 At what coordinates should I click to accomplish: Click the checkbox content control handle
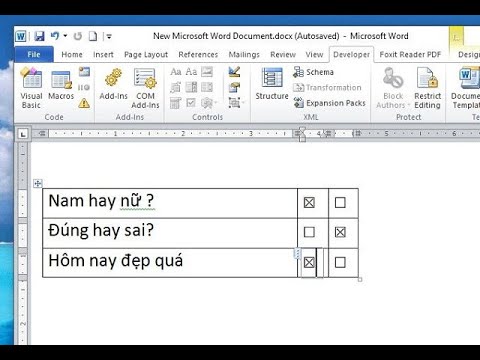(297, 254)
